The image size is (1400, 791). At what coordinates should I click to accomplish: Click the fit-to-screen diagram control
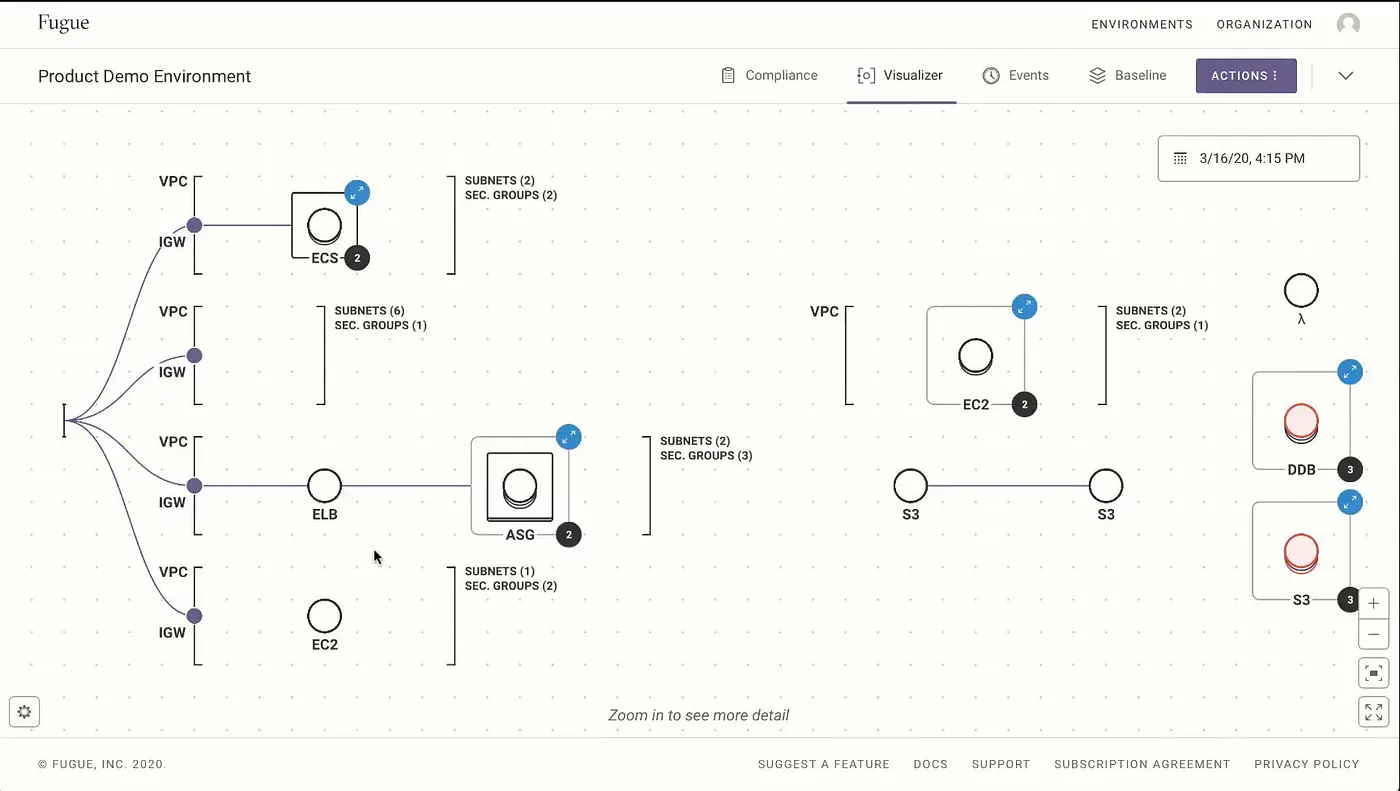coord(1373,672)
